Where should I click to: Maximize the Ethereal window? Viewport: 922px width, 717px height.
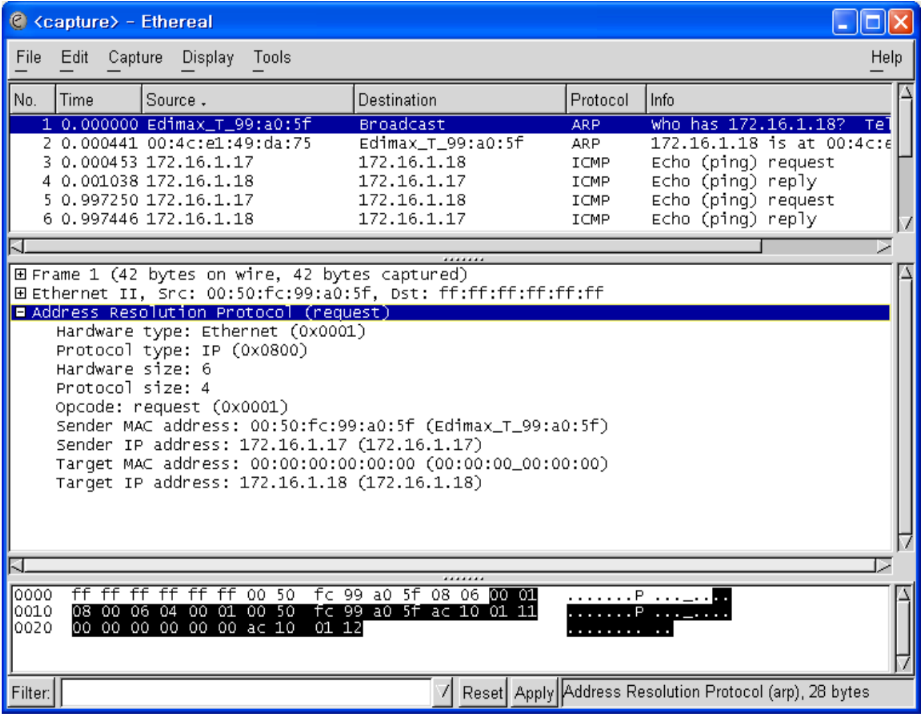click(873, 23)
